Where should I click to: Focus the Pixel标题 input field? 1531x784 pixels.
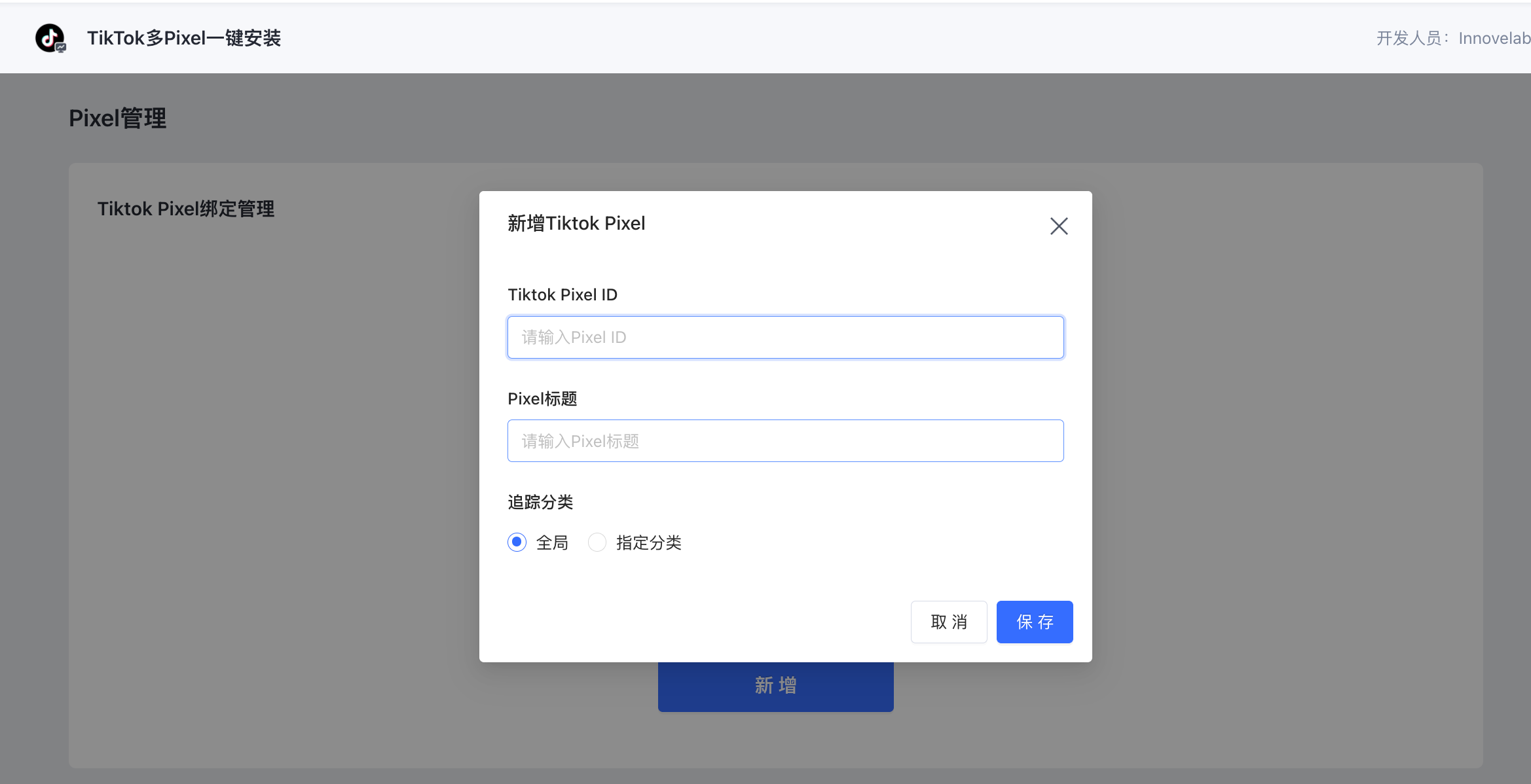(785, 441)
